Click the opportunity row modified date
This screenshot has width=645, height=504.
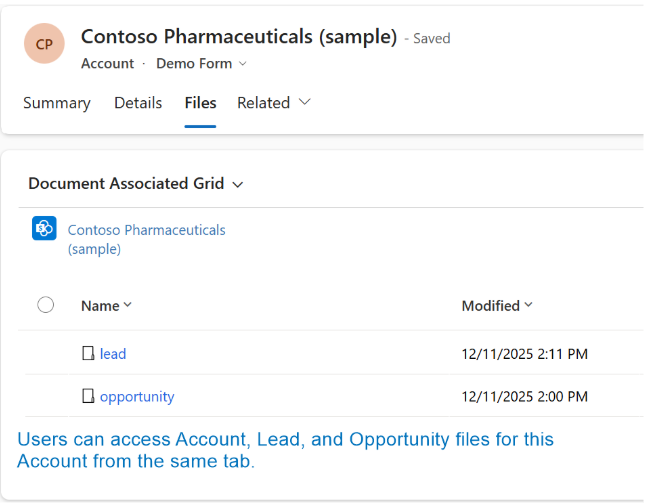(x=524, y=397)
